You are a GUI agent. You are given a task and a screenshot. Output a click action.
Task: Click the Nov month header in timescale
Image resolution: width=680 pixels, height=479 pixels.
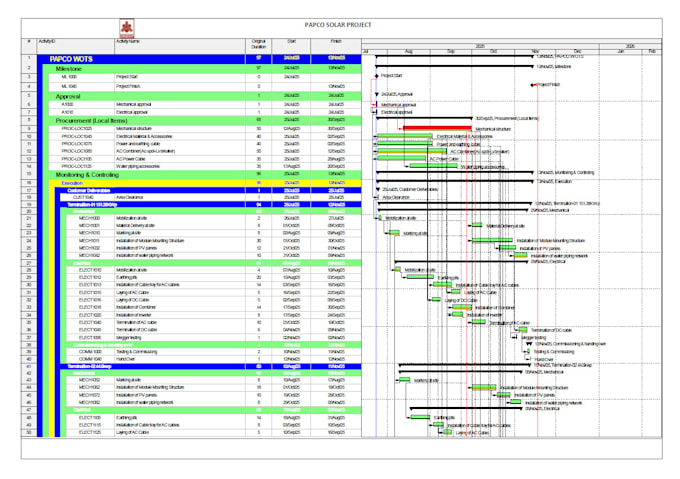click(535, 51)
